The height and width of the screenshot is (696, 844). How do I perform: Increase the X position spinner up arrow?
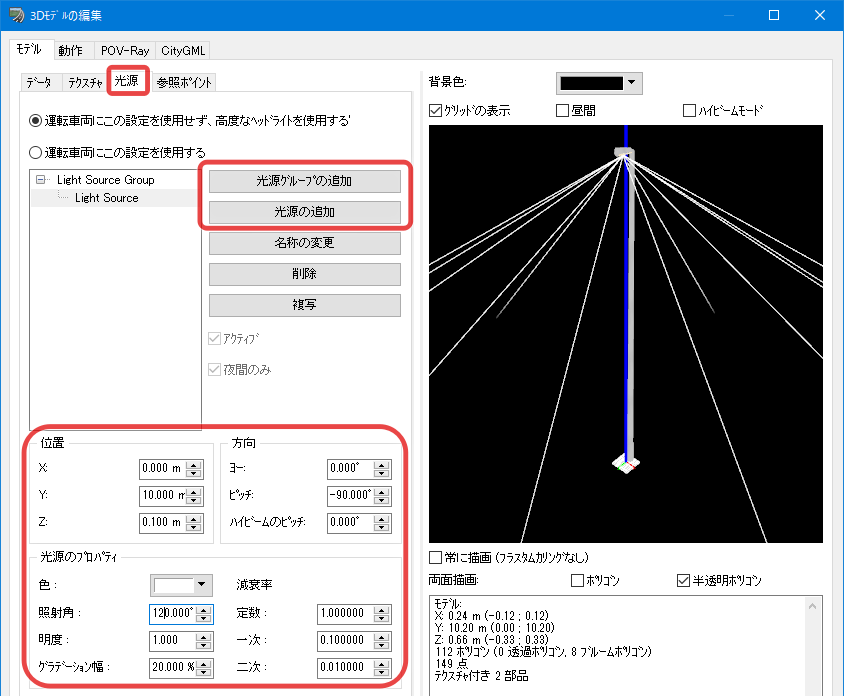pyautogui.click(x=194, y=465)
